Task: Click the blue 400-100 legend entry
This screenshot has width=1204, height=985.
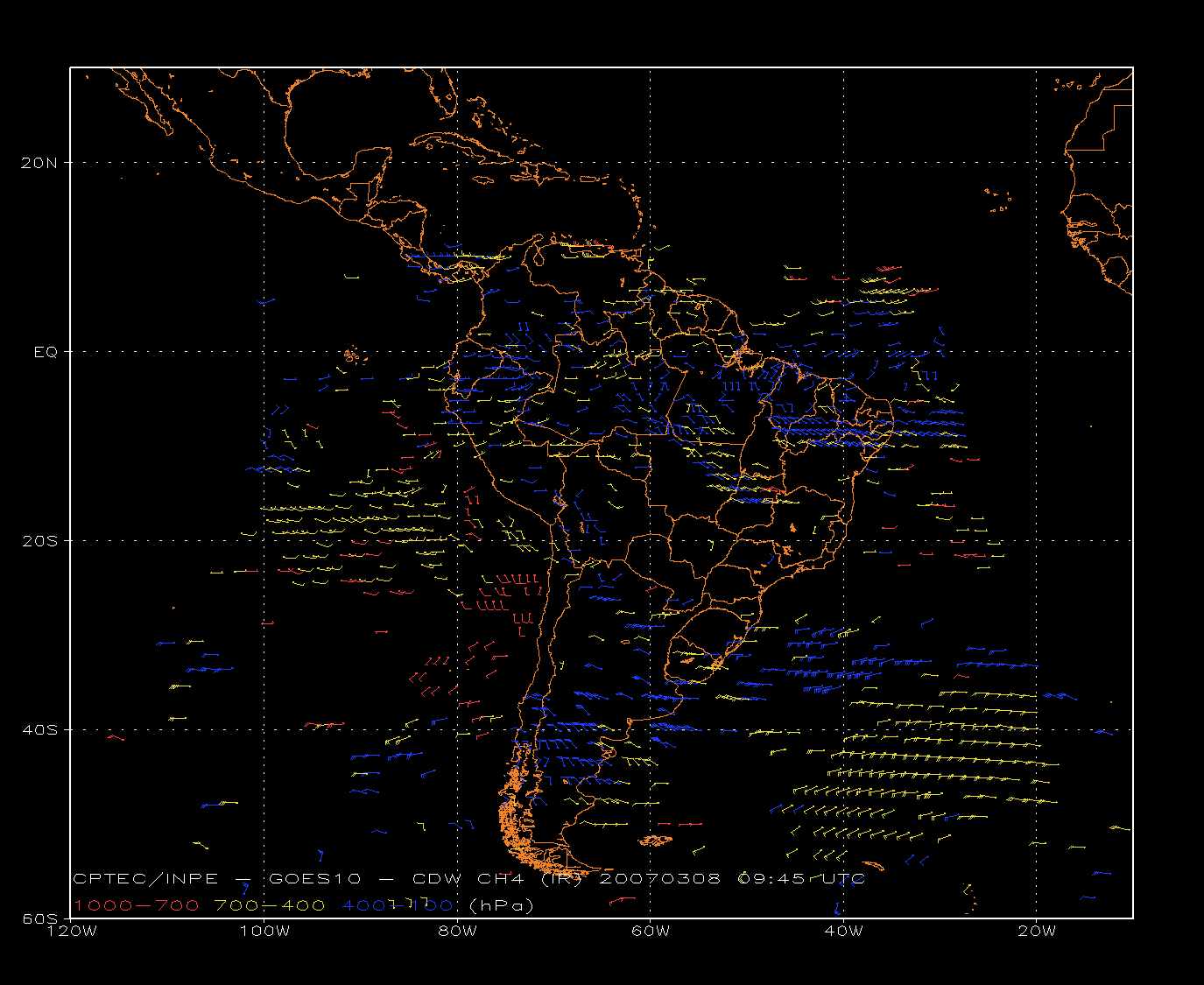Action: coord(398,905)
